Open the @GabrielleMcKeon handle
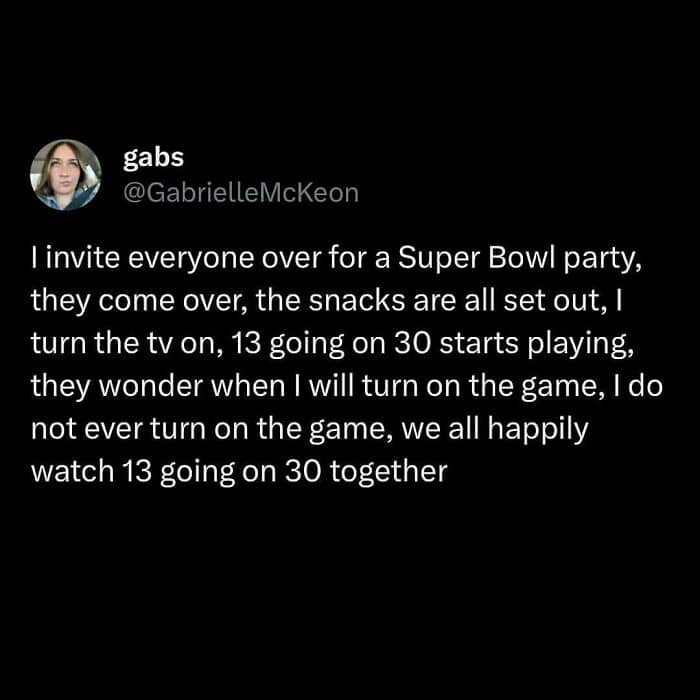700x700 pixels. 241,193
